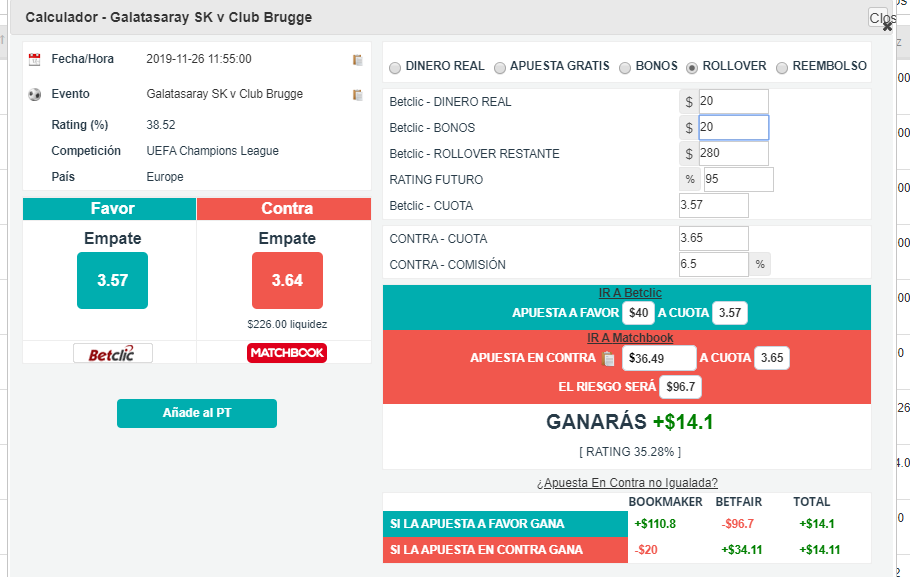Click the País value Europe
This screenshot has width=910, height=577.
point(165,177)
